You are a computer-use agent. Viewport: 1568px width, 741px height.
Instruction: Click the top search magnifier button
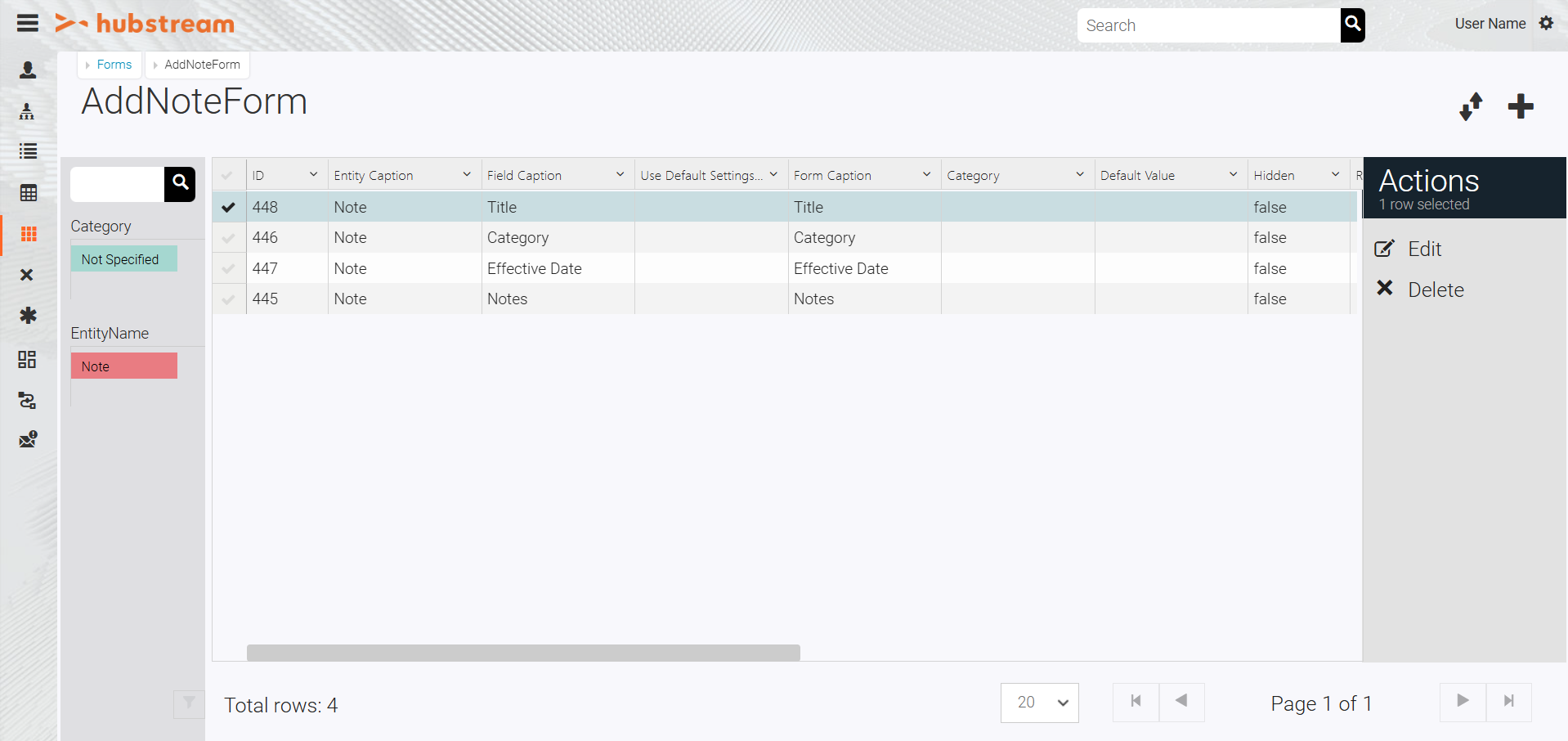pyautogui.click(x=1352, y=25)
